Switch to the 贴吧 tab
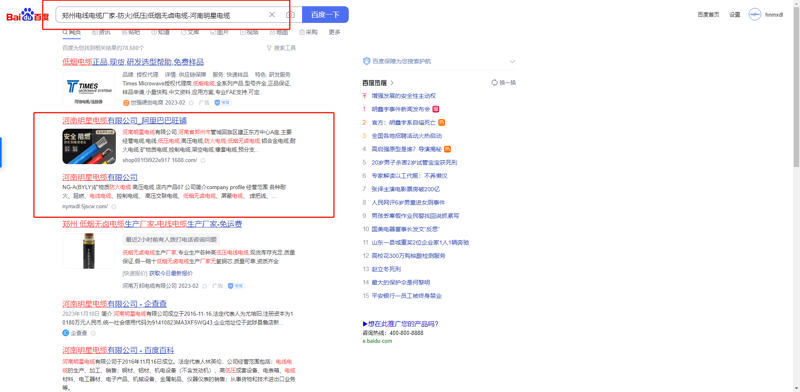This screenshot has width=800, height=392. point(131,32)
